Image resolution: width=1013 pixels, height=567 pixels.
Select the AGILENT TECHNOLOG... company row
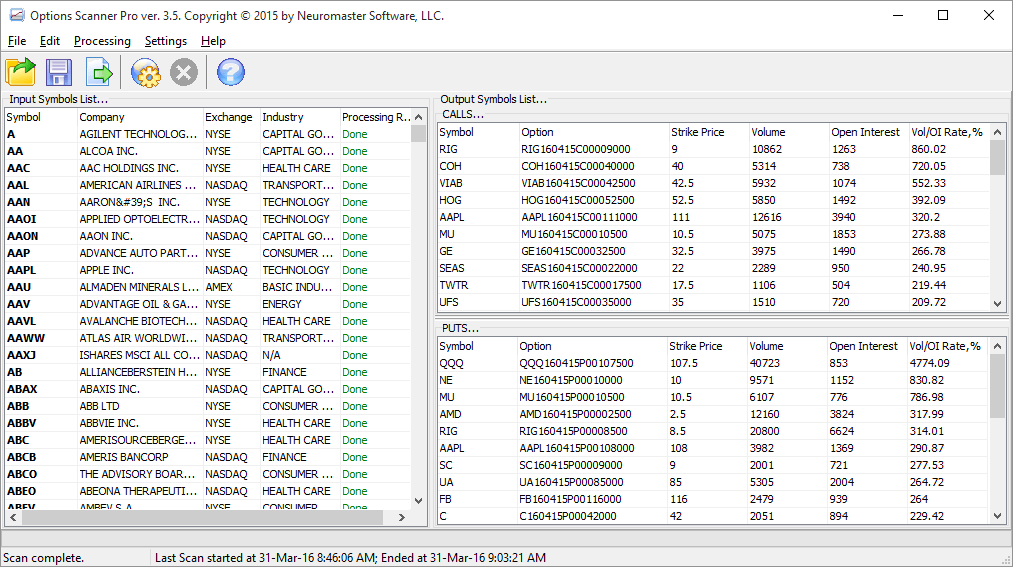pyautogui.click(x=207, y=134)
